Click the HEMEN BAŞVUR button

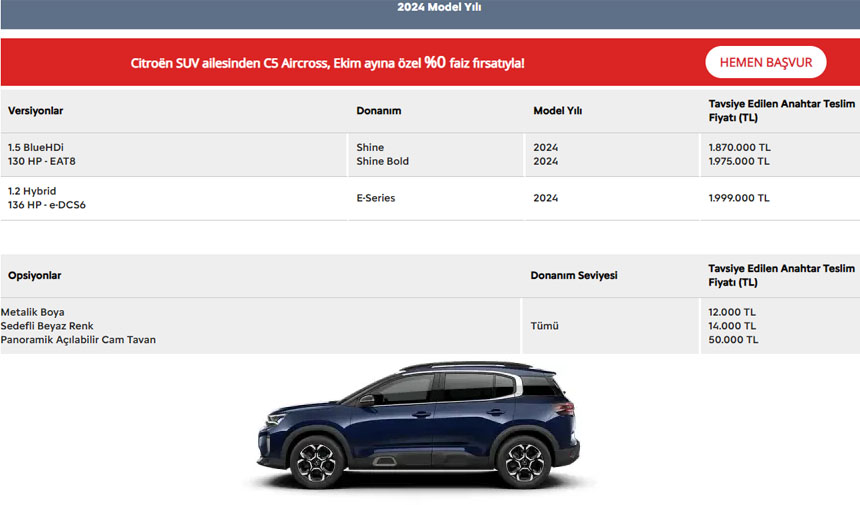tap(765, 62)
